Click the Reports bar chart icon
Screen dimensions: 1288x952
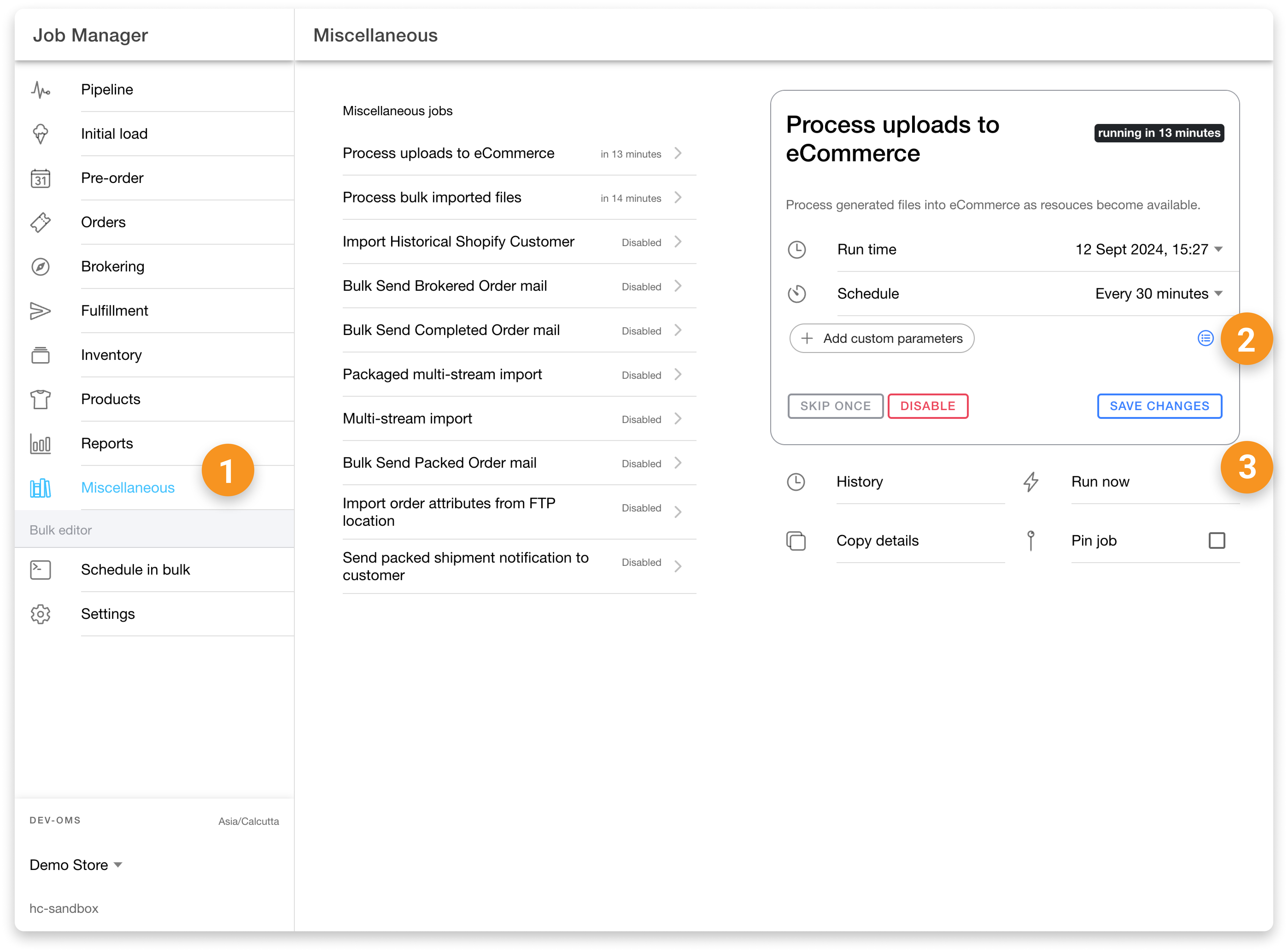(40, 444)
